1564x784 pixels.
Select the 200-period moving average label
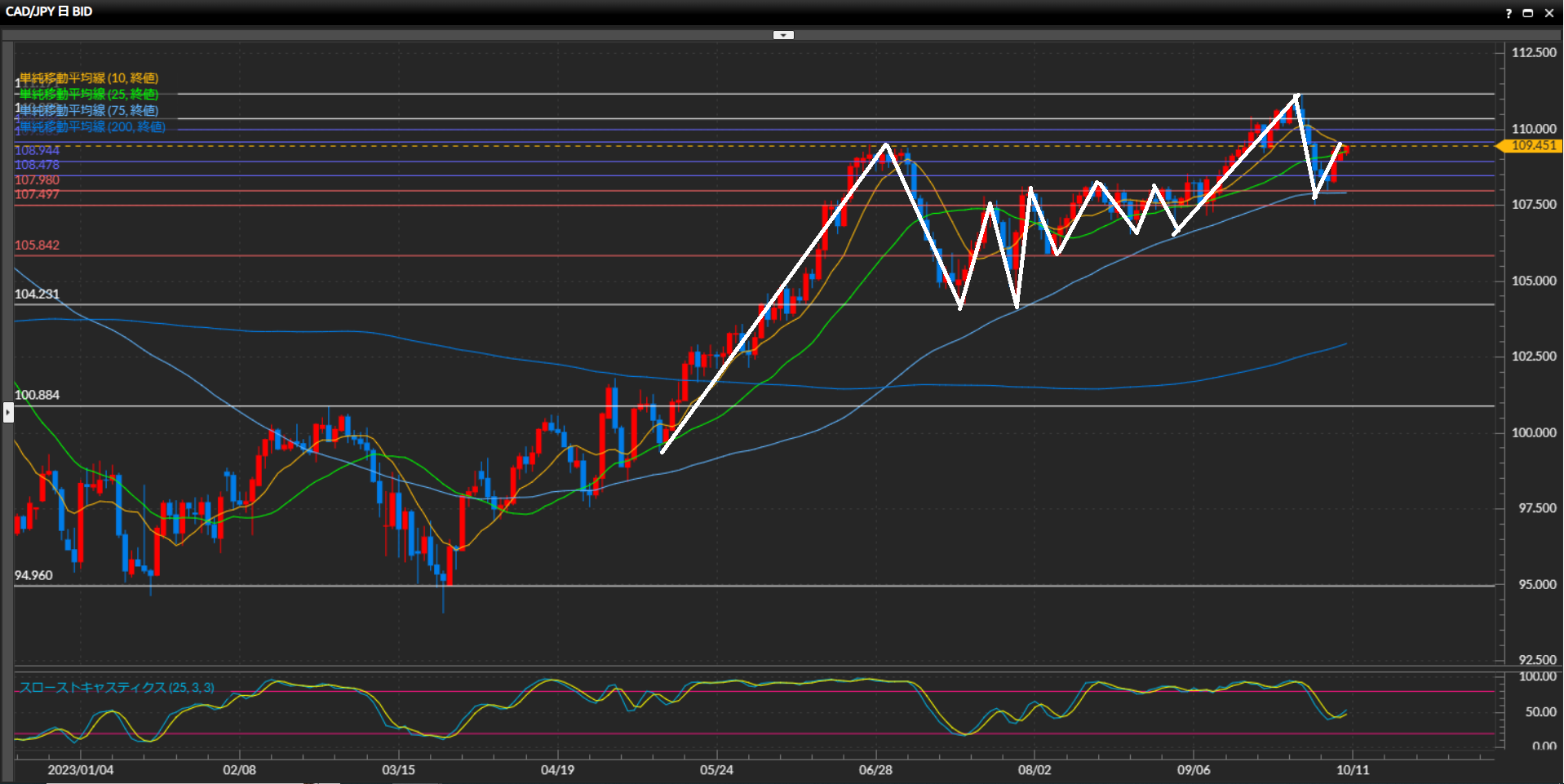coord(92,127)
